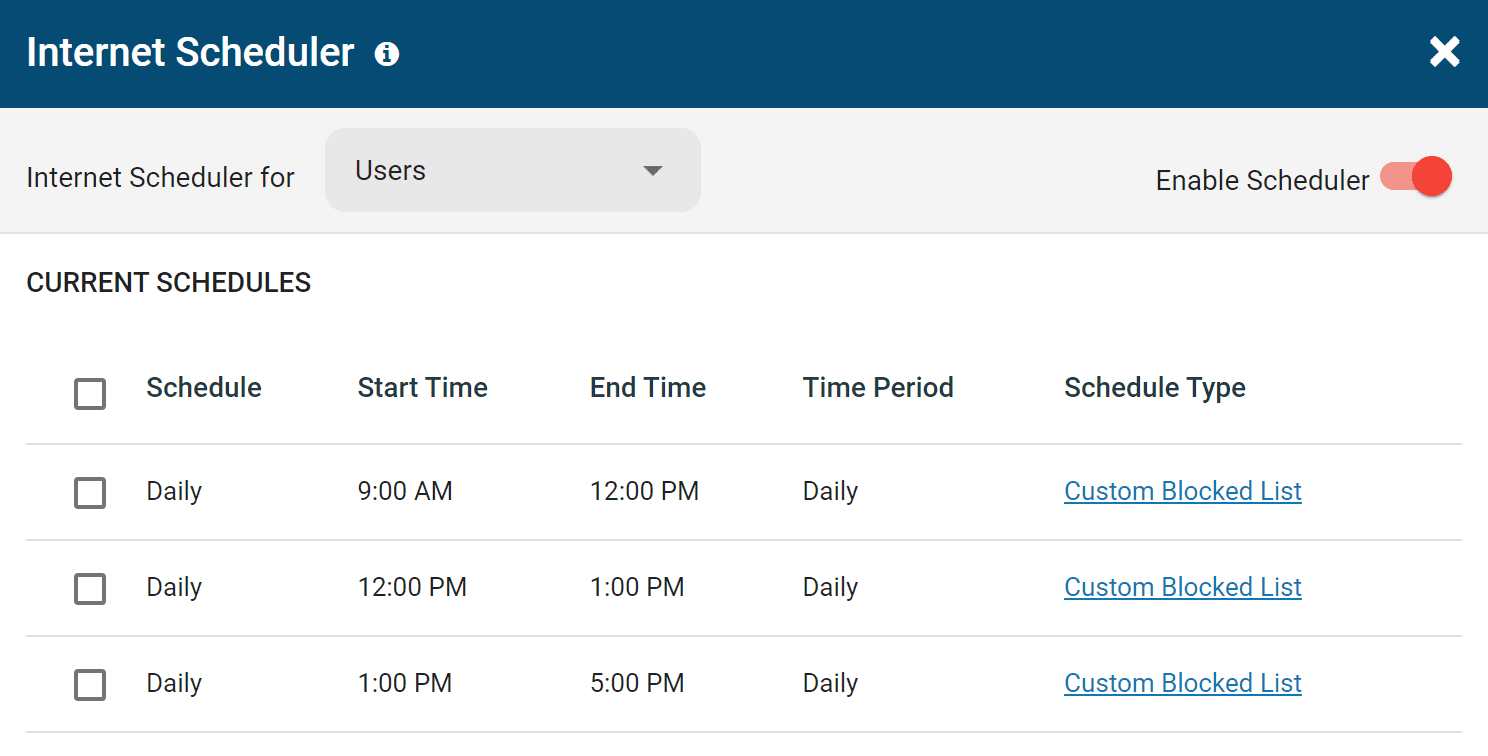Click the Schedule Type column header
Viewport: 1488px width, 756px height.
click(1154, 387)
